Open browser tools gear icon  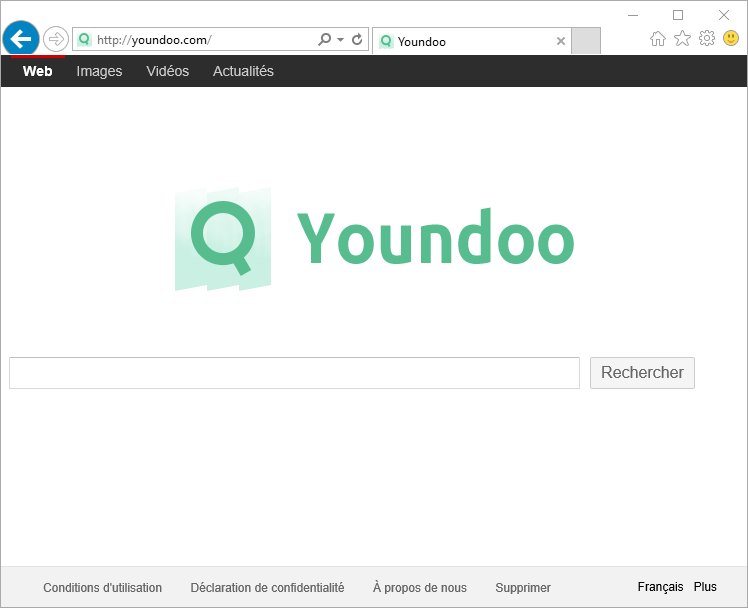tap(706, 38)
